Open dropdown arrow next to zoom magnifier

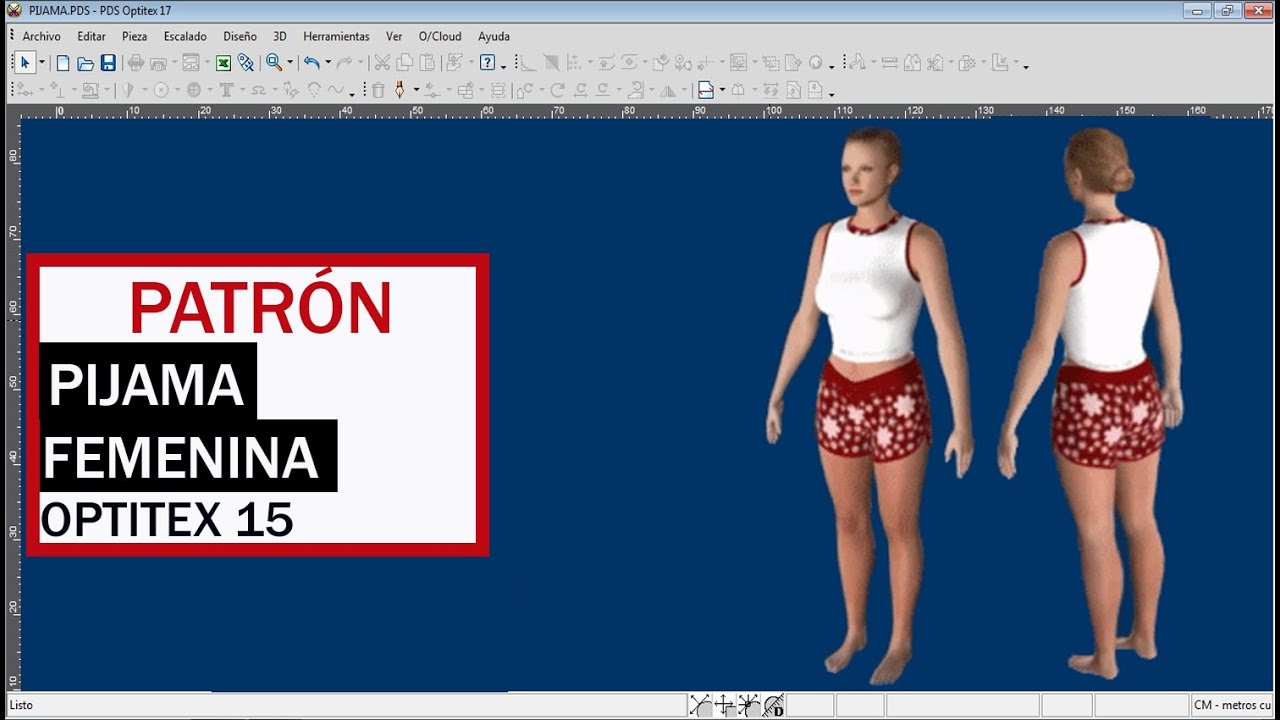(x=290, y=63)
